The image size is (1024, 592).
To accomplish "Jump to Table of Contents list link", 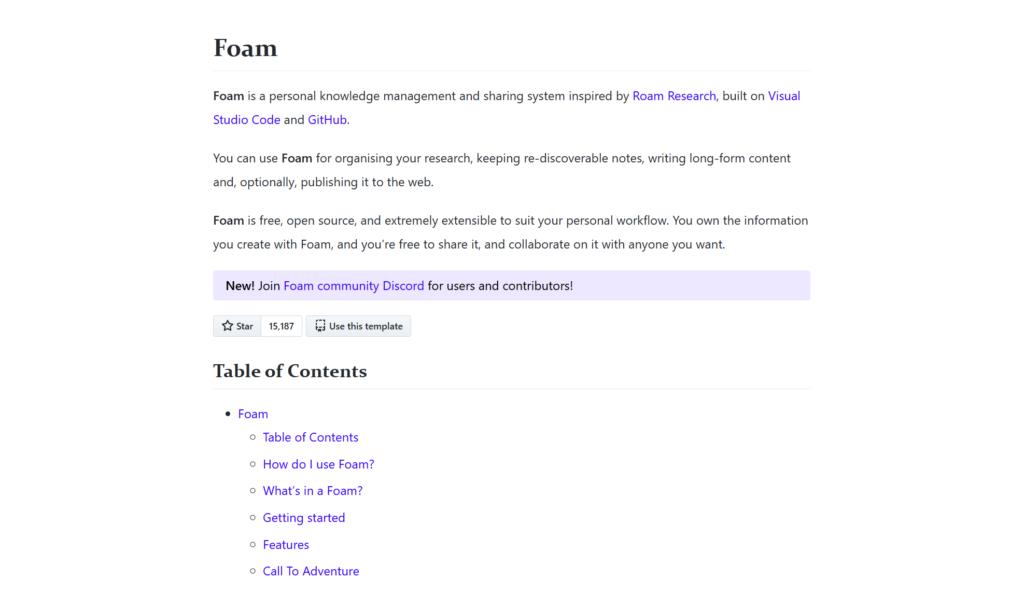I will tap(310, 437).
